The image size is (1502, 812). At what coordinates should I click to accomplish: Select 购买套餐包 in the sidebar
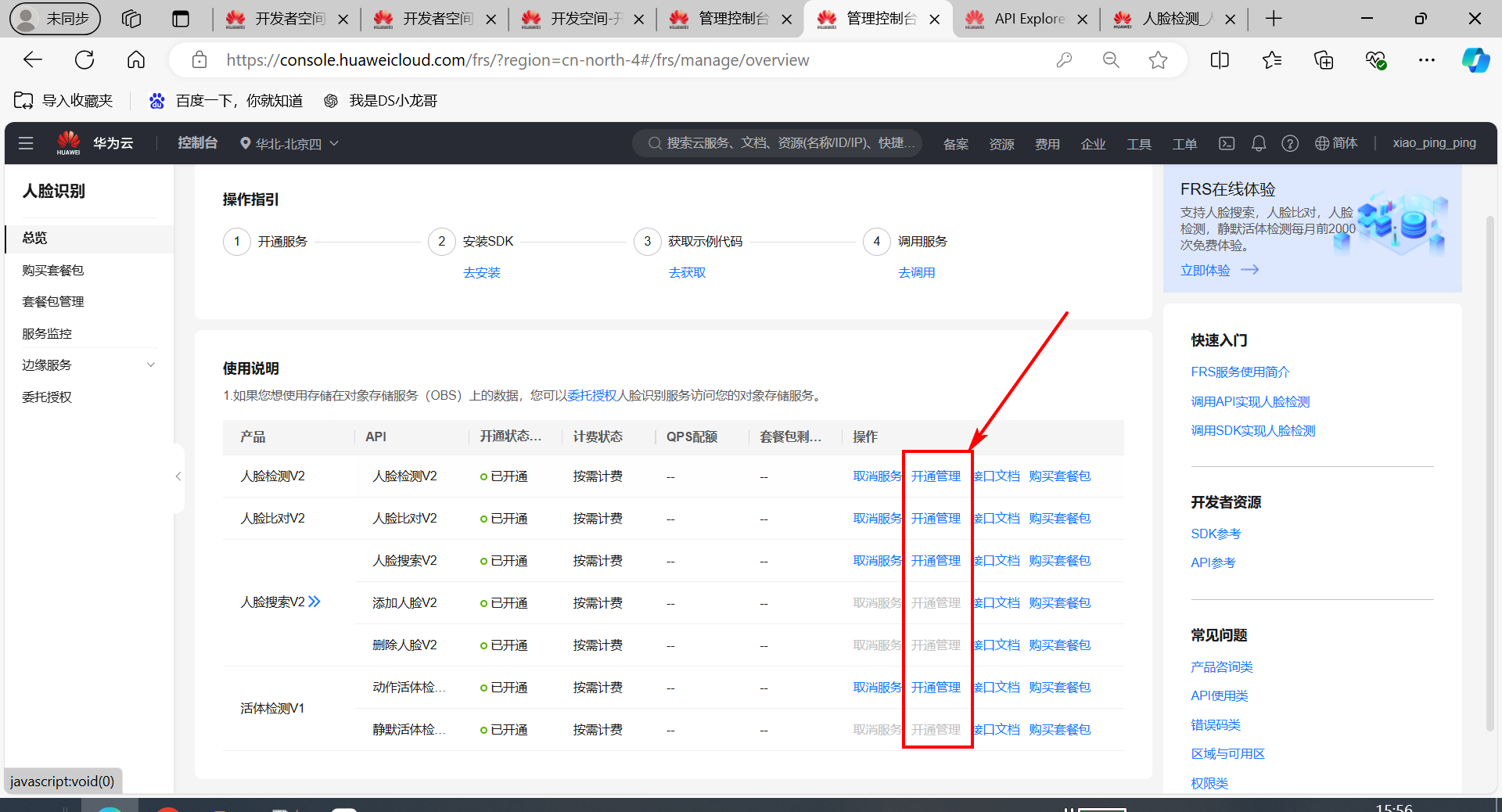53,270
